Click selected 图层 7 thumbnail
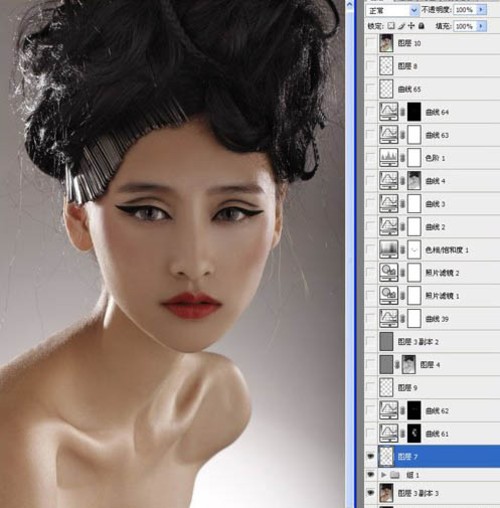This screenshot has height=508, width=500. pyautogui.click(x=386, y=457)
